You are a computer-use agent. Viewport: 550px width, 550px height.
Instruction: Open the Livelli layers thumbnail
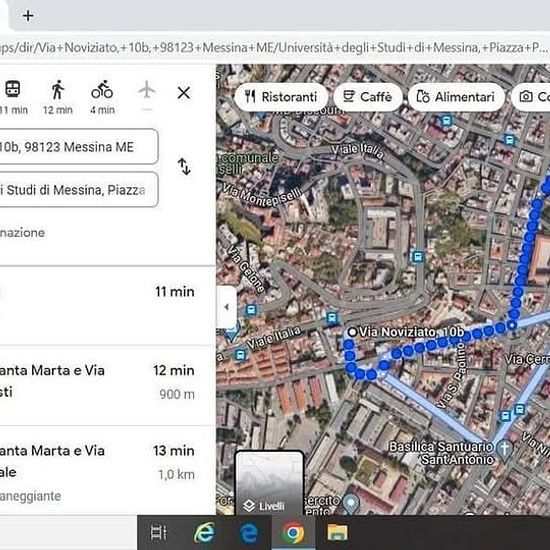pyautogui.click(x=269, y=484)
